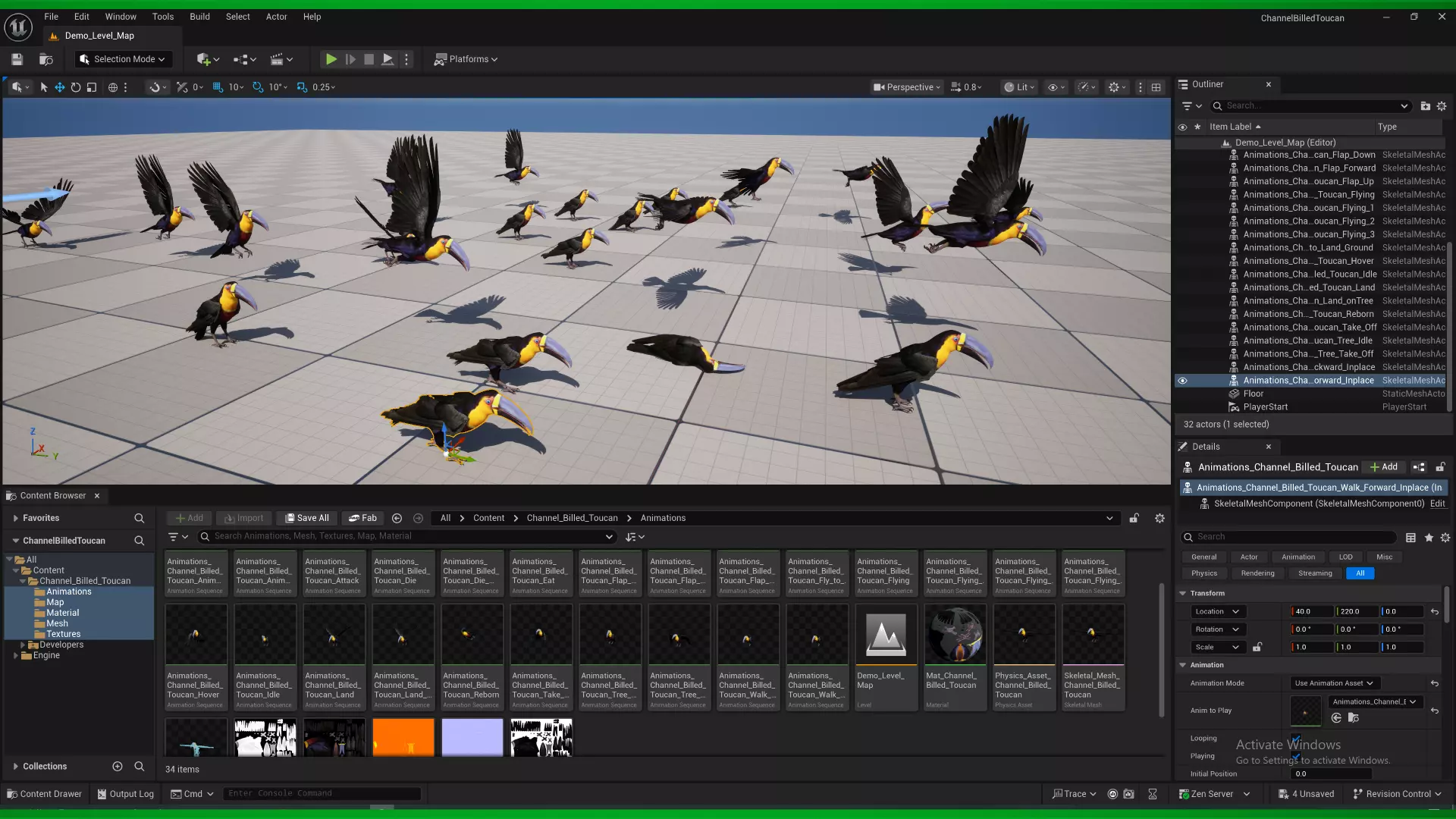The width and height of the screenshot is (1456, 819).
Task: Toggle the Playing checkbox
Action: [1296, 756]
